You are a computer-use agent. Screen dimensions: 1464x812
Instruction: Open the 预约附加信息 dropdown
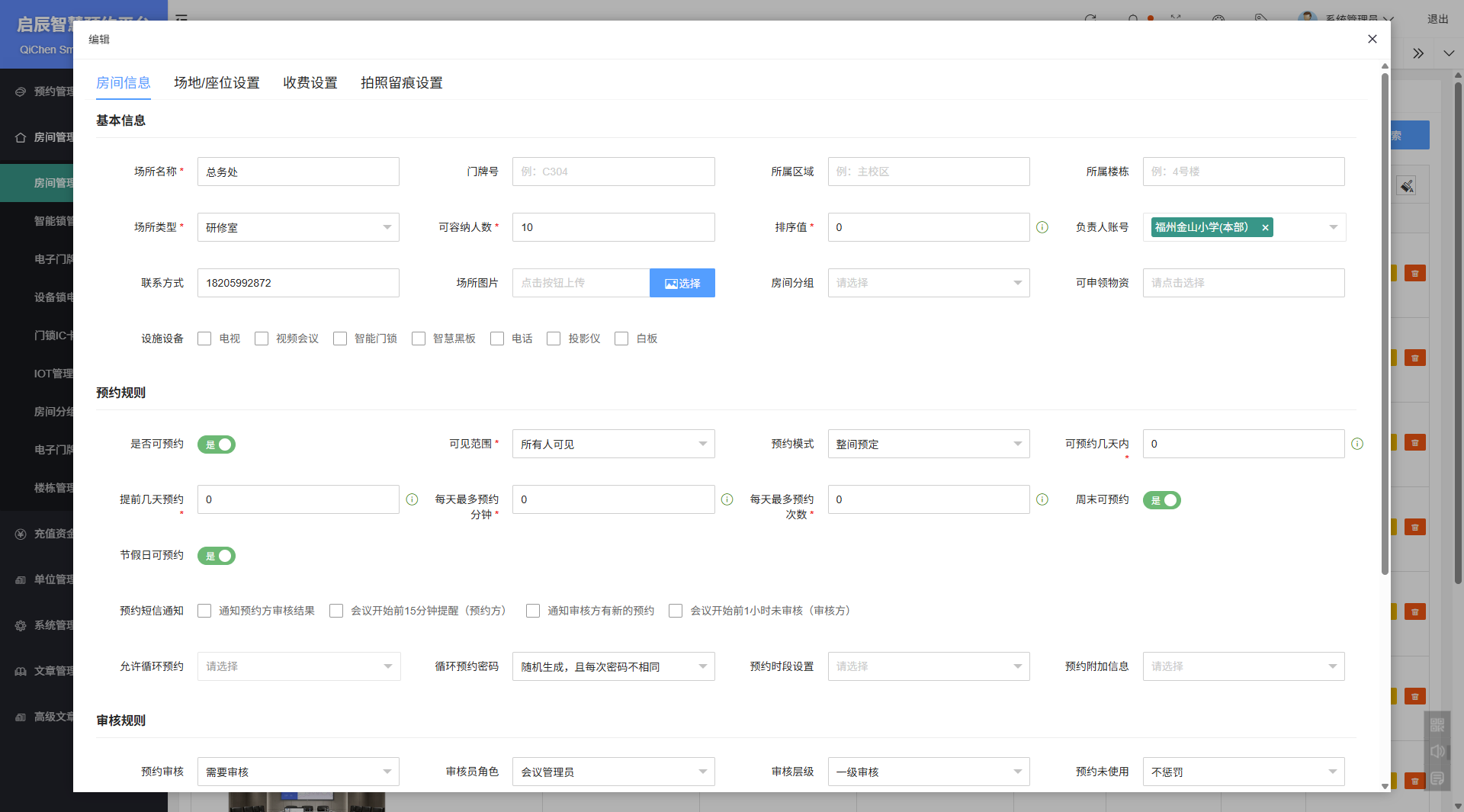[1244, 666]
